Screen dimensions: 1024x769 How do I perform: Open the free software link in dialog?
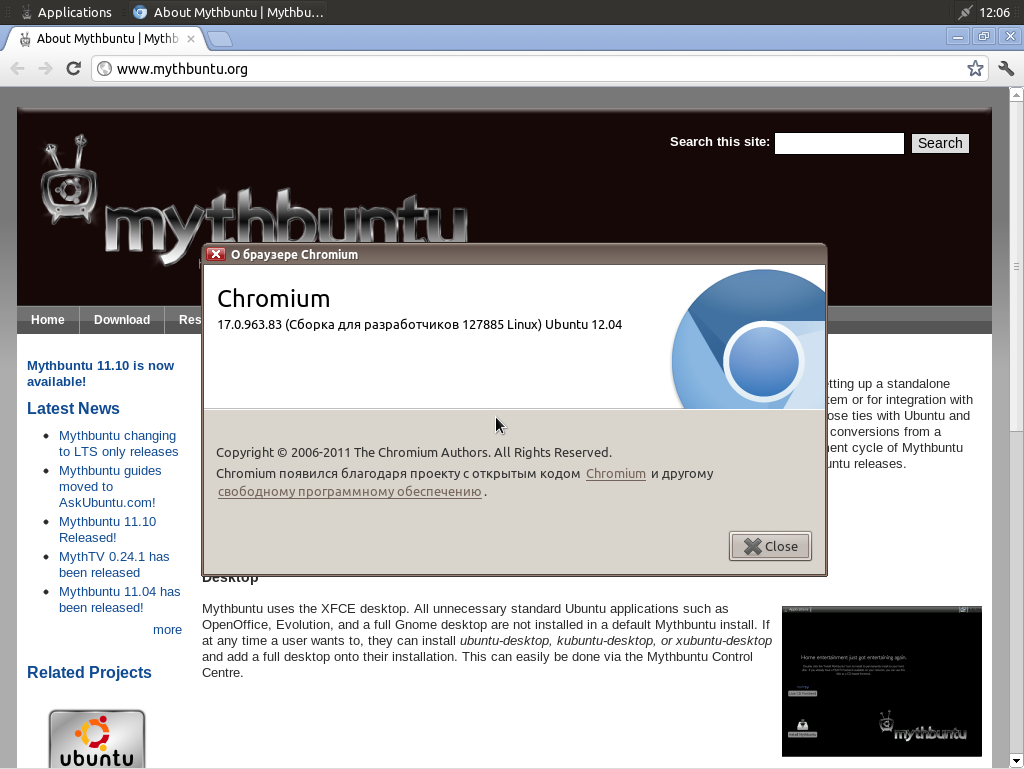[x=349, y=491]
